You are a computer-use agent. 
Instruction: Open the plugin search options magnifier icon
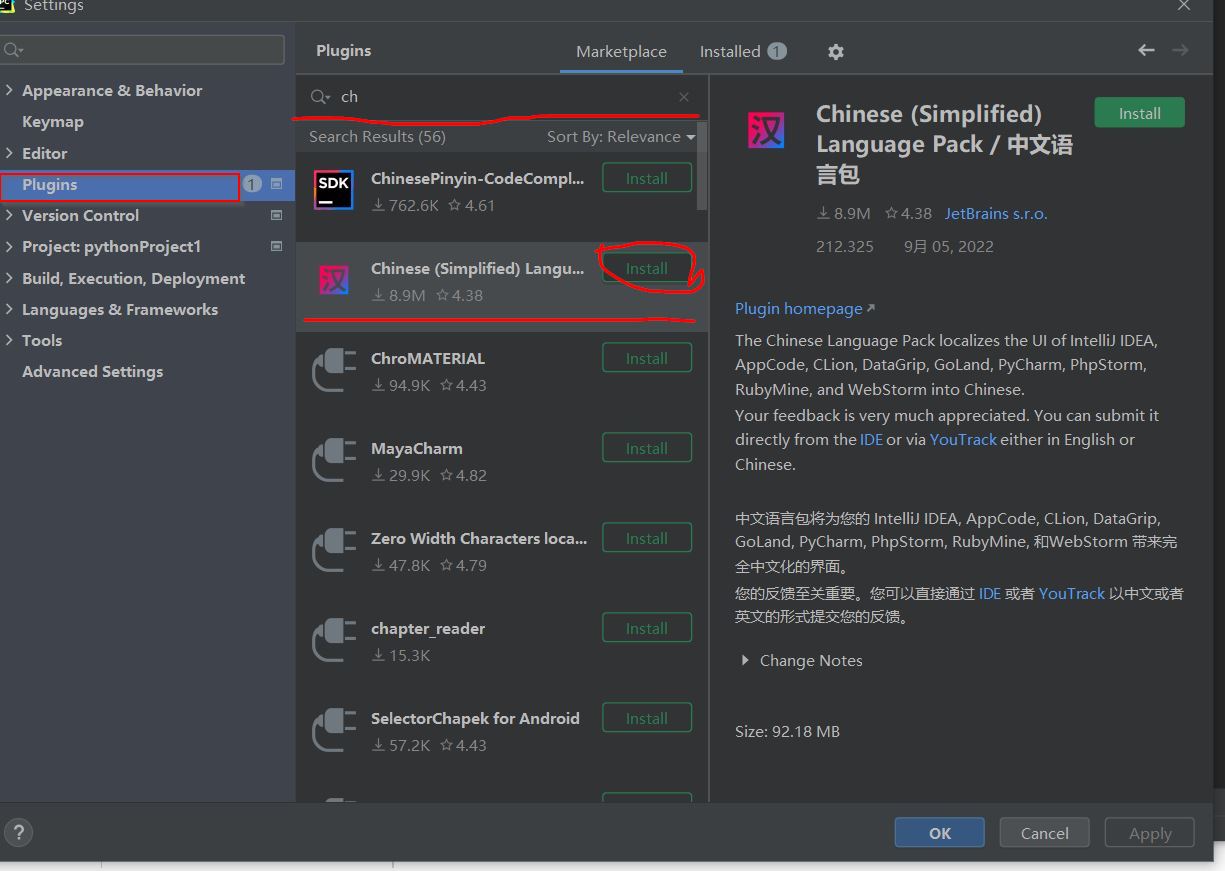(x=320, y=97)
